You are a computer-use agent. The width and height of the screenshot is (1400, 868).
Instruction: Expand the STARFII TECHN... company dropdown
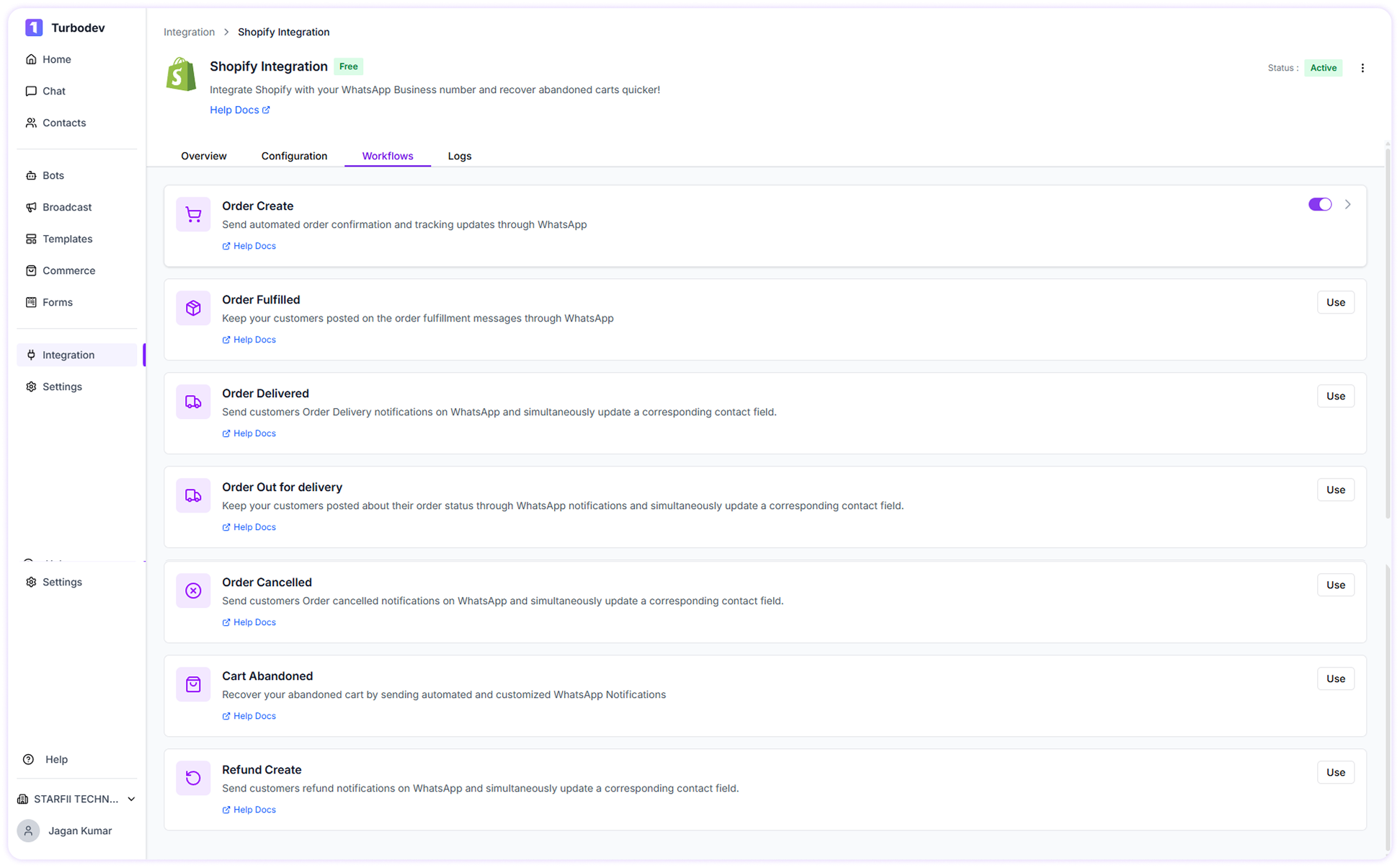point(132,799)
